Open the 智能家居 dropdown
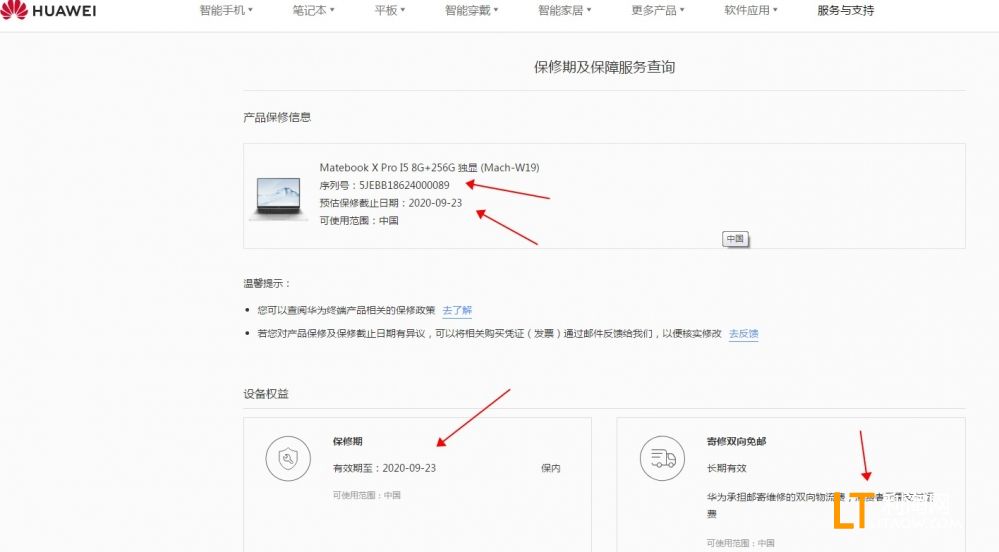Screen dimensions: 999x552 [x=564, y=10]
